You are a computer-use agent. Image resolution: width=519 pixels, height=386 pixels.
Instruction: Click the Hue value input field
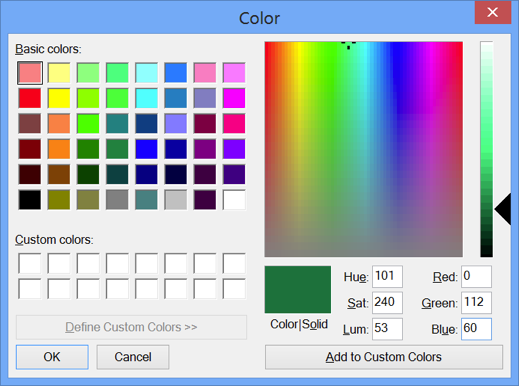pyautogui.click(x=387, y=276)
